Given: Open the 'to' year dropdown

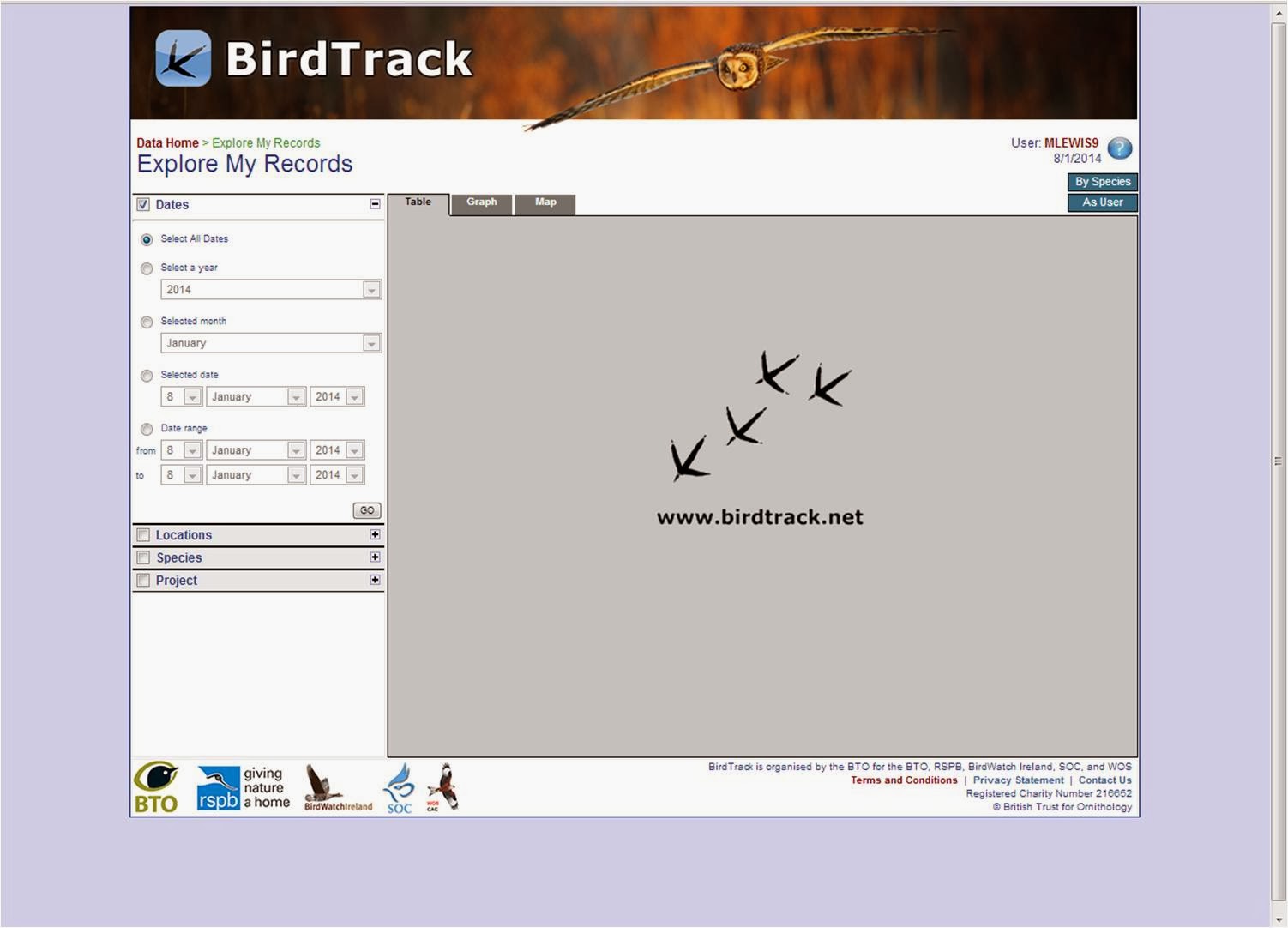Looking at the screenshot, I should (338, 475).
